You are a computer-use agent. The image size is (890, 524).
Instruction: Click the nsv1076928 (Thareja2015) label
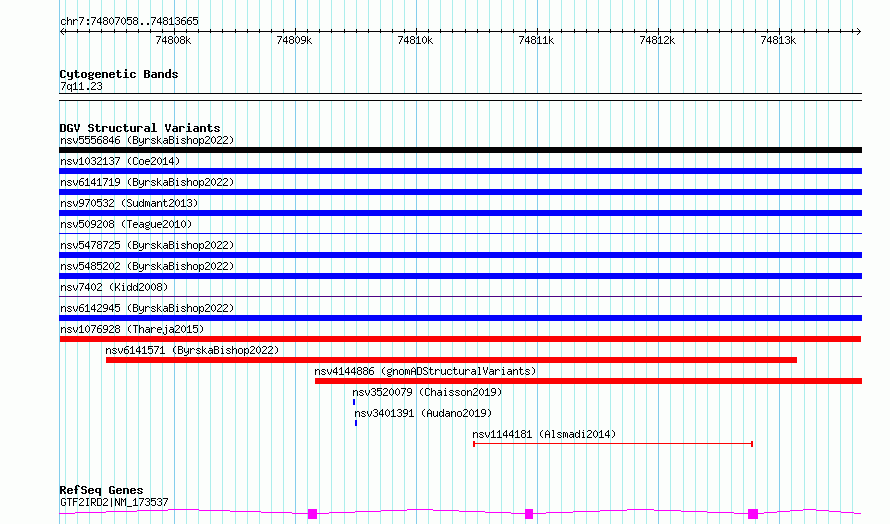coord(132,329)
